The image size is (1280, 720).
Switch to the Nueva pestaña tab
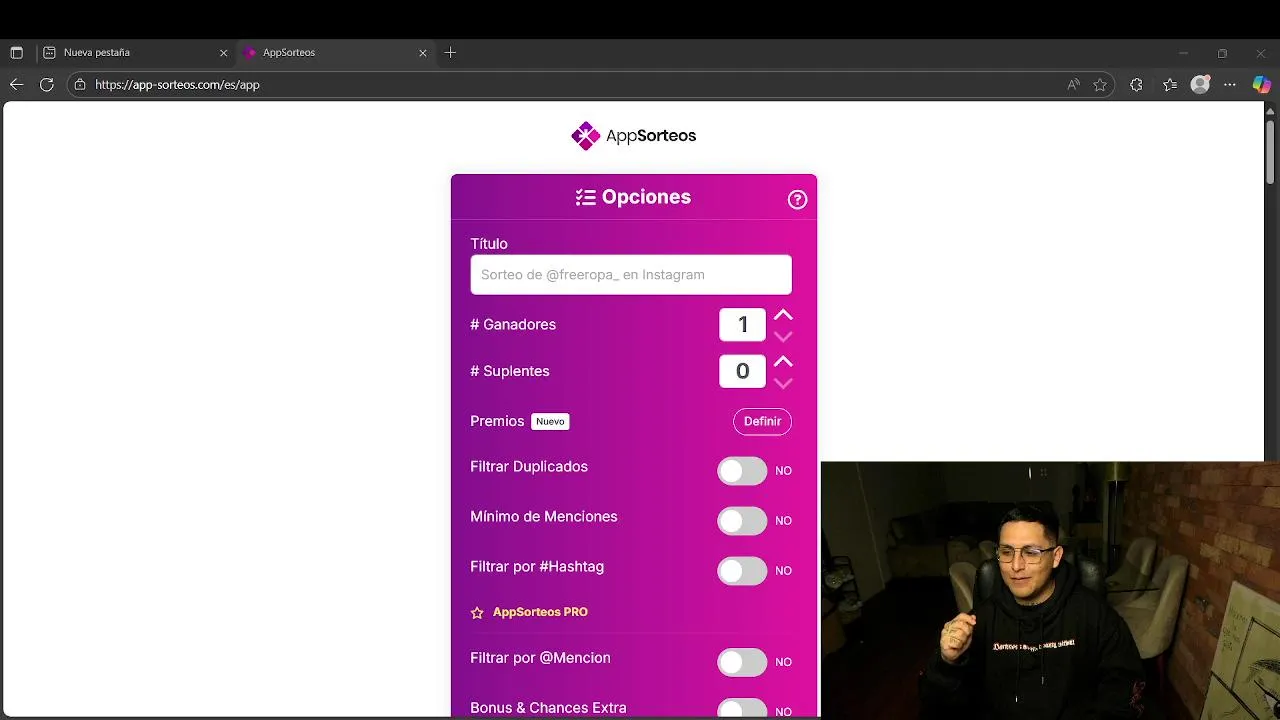pos(136,53)
